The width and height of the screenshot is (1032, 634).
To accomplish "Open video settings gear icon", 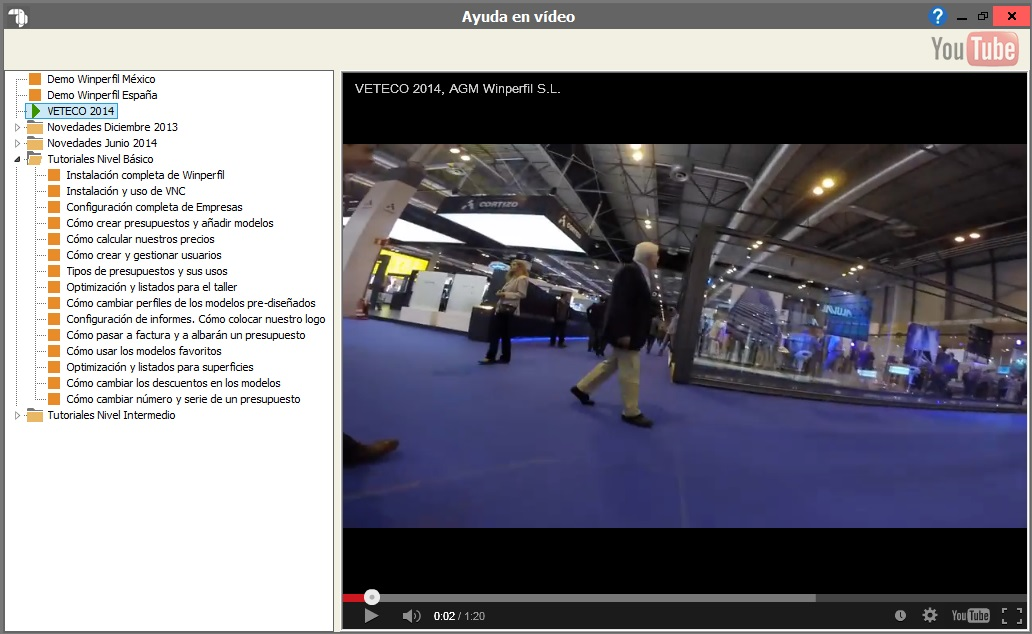I will pos(929,616).
